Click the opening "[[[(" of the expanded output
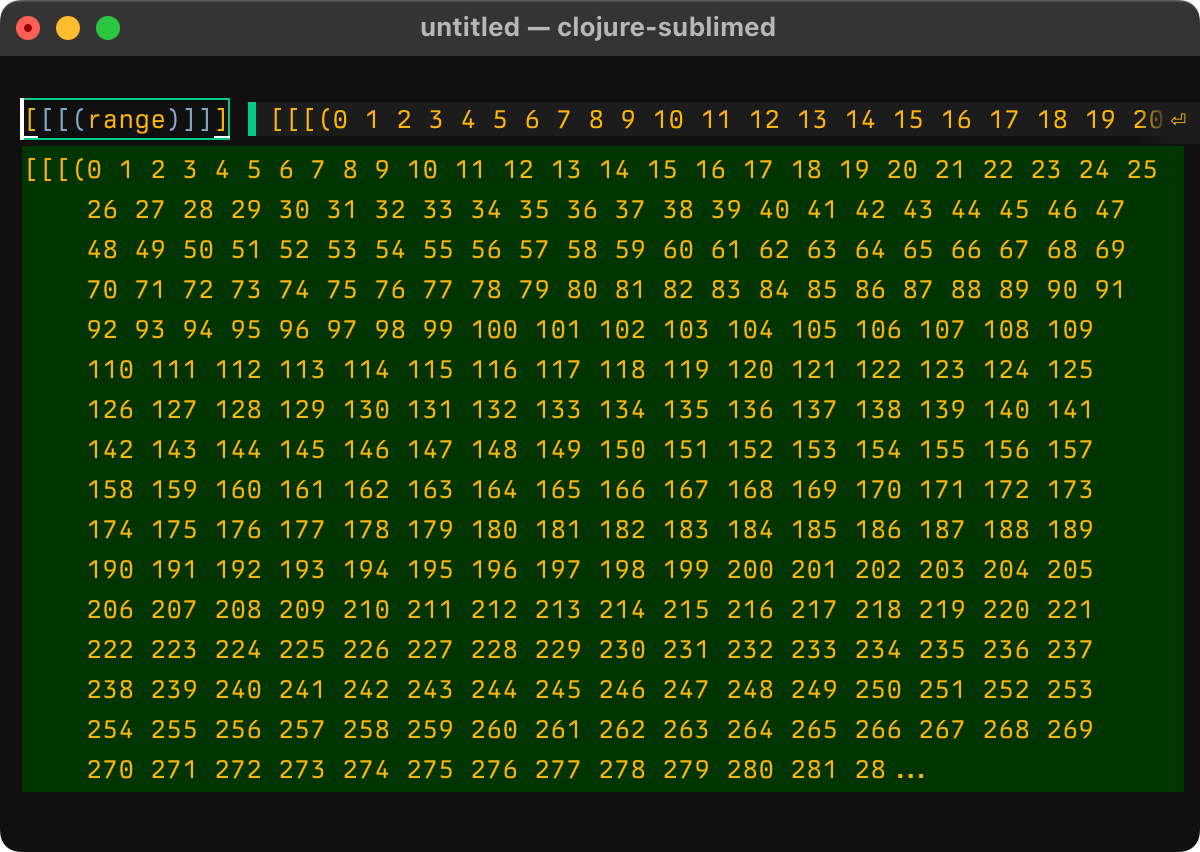 click(x=56, y=170)
